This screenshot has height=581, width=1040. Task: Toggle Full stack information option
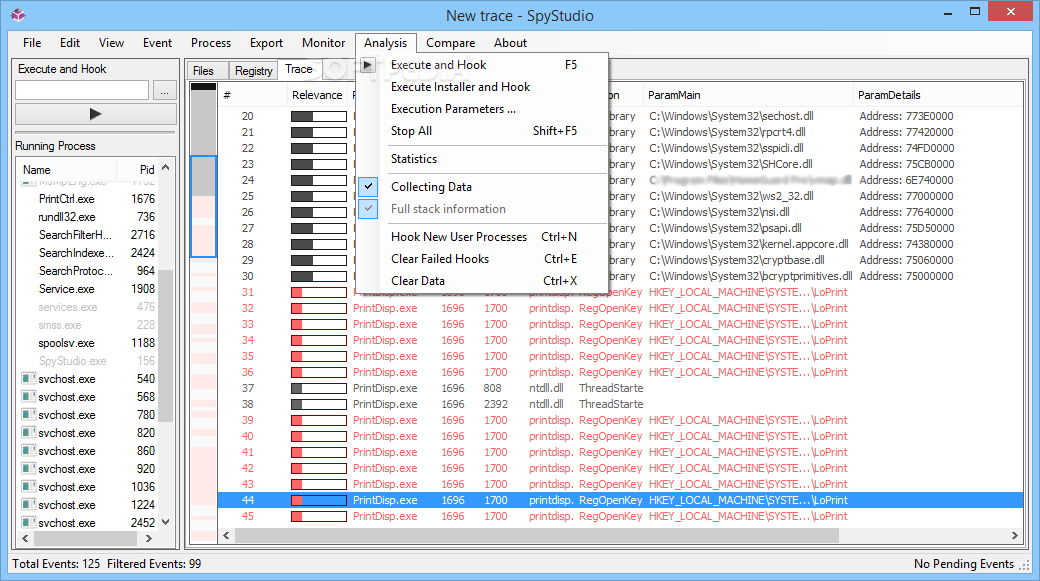368,209
